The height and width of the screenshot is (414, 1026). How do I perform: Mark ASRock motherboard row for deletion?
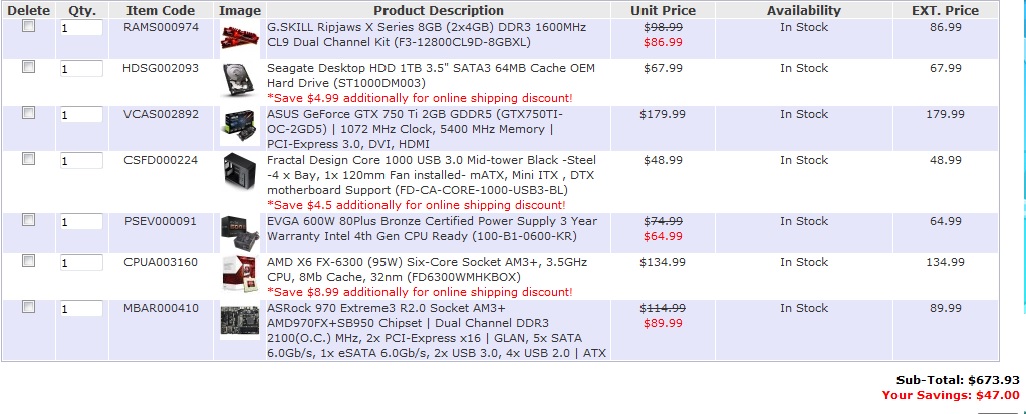pos(28,307)
